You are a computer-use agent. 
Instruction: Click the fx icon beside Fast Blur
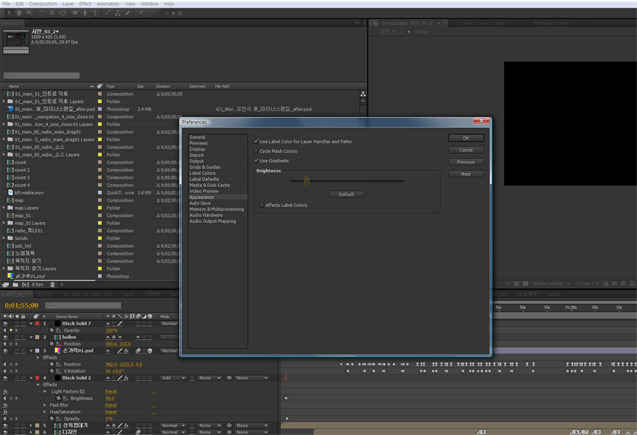[x=5, y=405]
